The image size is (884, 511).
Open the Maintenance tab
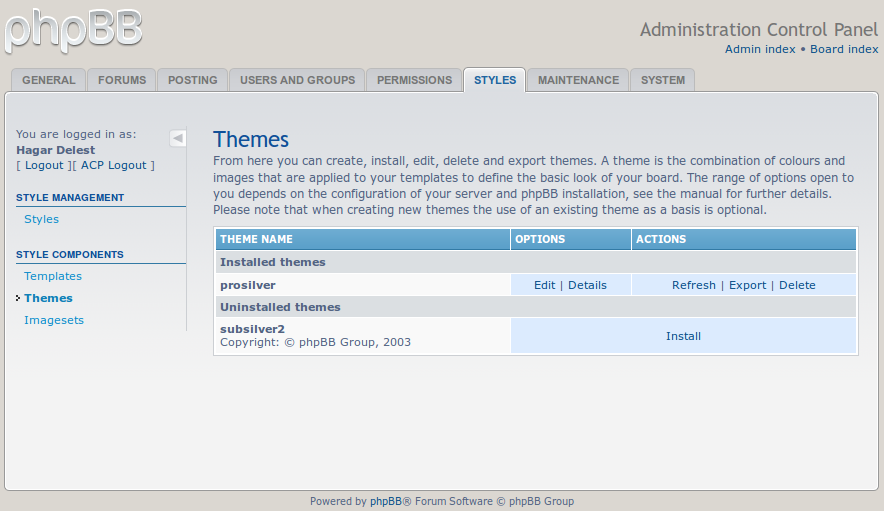578,80
